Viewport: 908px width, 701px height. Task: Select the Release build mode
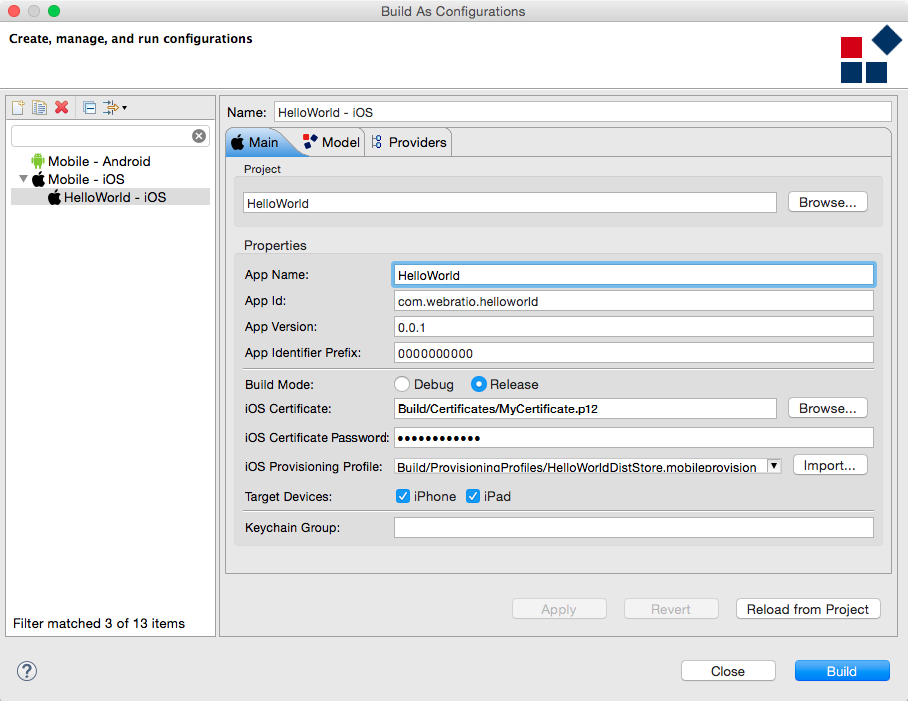478,384
